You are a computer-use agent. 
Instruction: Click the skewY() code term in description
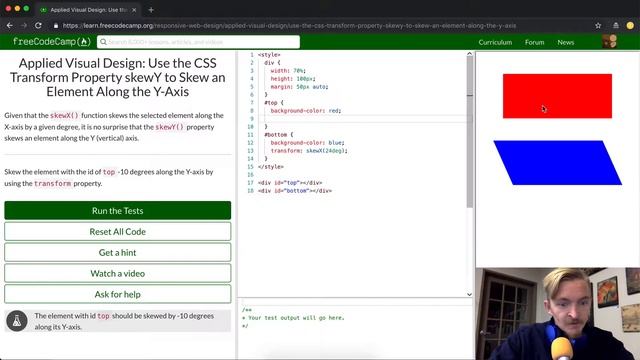170,127
